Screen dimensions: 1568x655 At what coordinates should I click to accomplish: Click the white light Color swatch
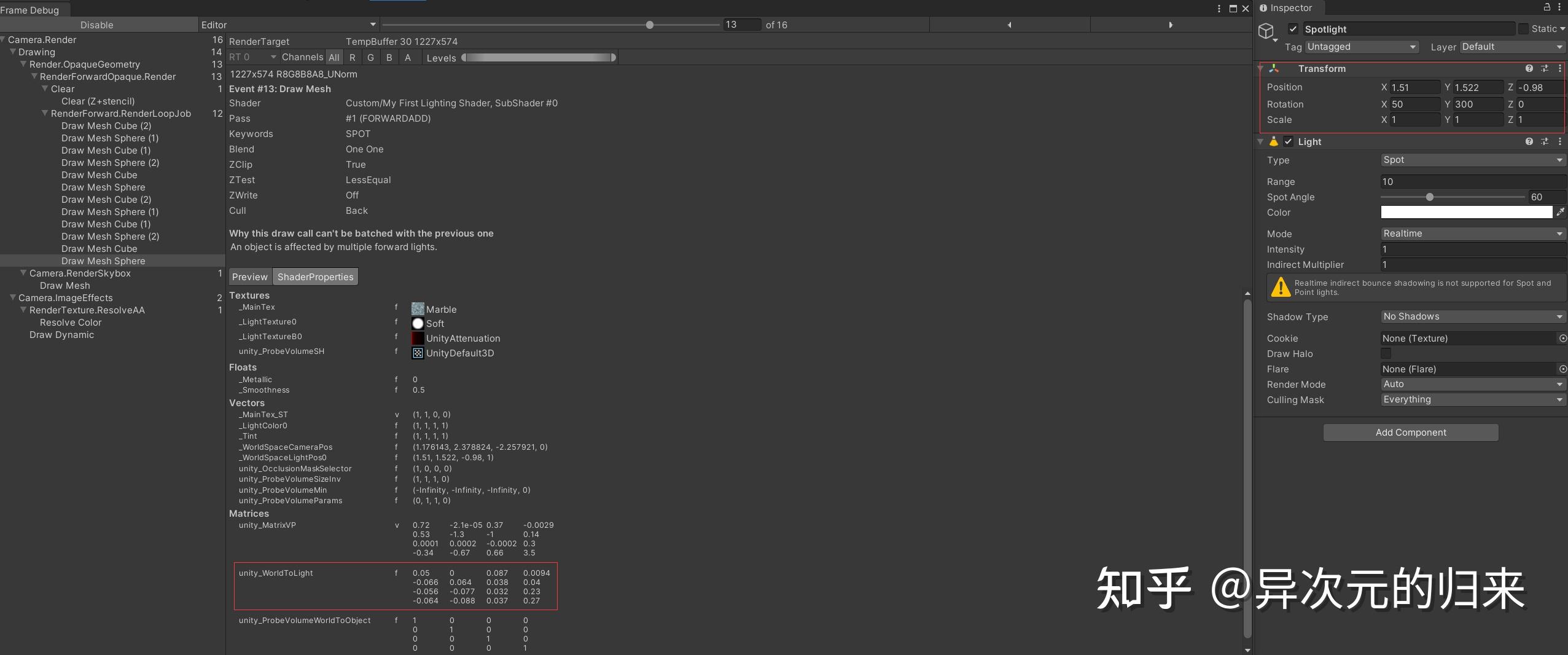[x=1467, y=212]
